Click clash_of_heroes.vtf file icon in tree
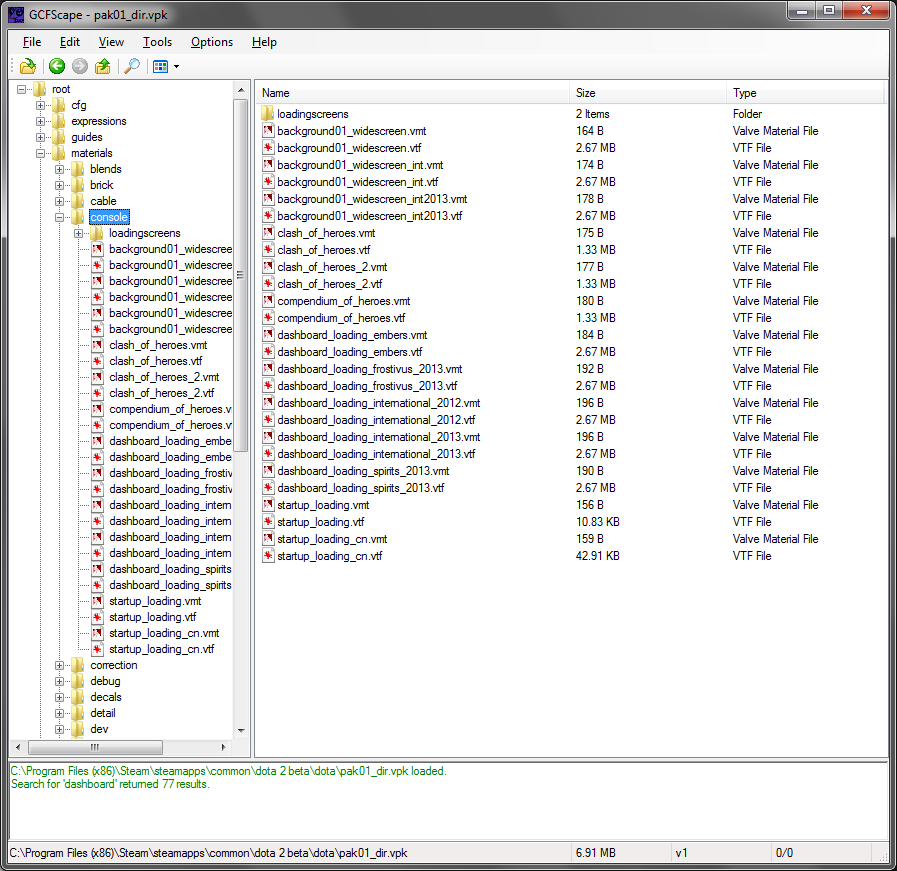The width and height of the screenshot is (897, 871). click(98, 361)
